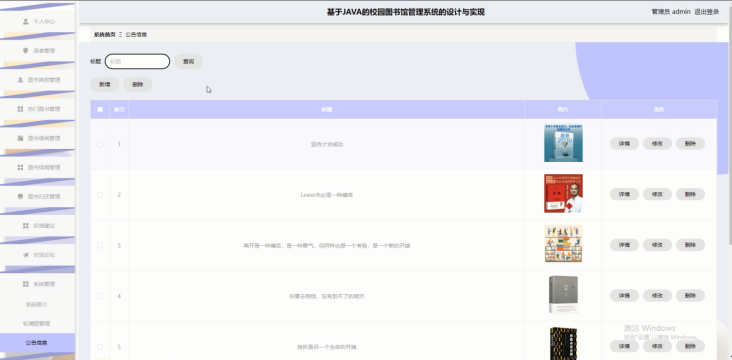This screenshot has width=732, height=360.
Task: Click the batch 删除 button next to 新增
Action: [138, 85]
